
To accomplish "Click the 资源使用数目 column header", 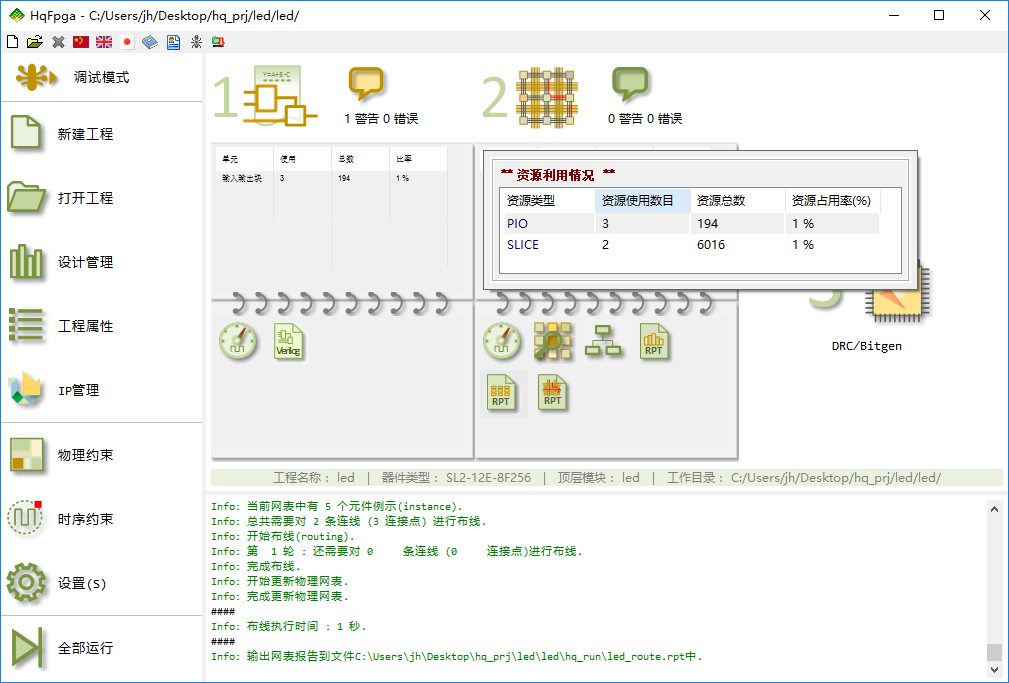I will click(x=642, y=200).
